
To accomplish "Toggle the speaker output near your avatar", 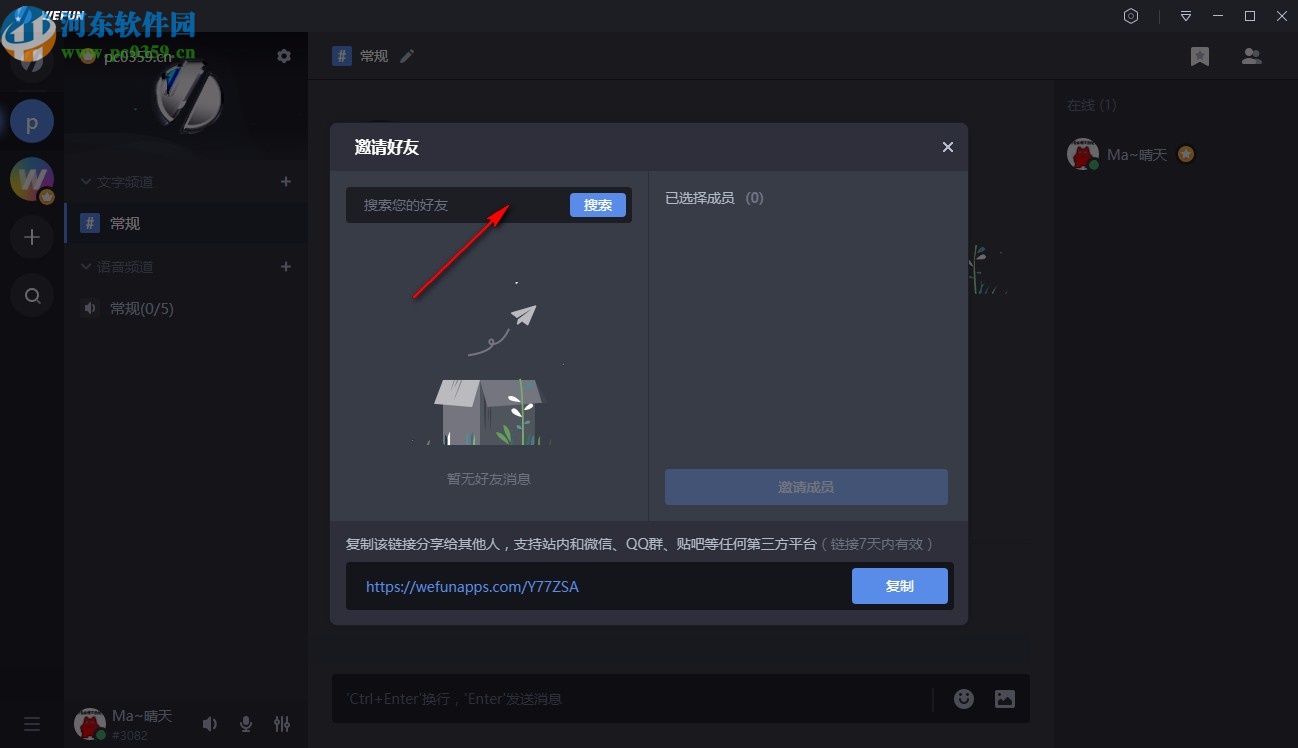I will pyautogui.click(x=209, y=723).
